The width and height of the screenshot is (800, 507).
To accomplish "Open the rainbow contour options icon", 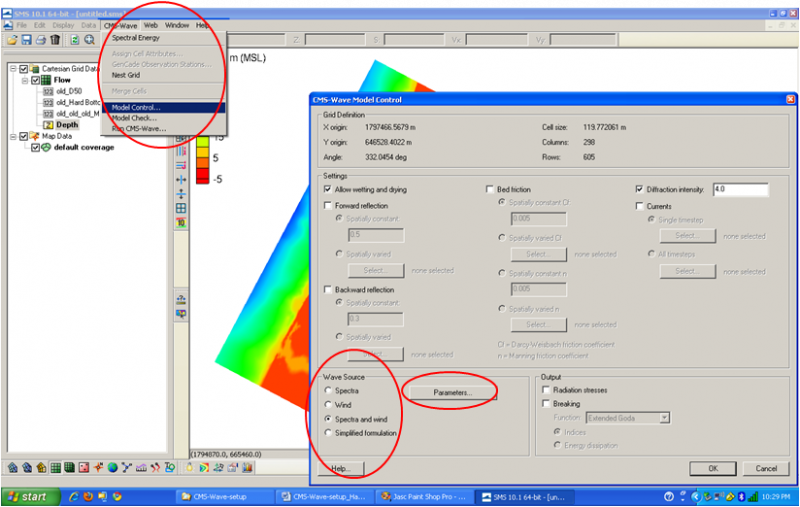I will tap(204, 467).
